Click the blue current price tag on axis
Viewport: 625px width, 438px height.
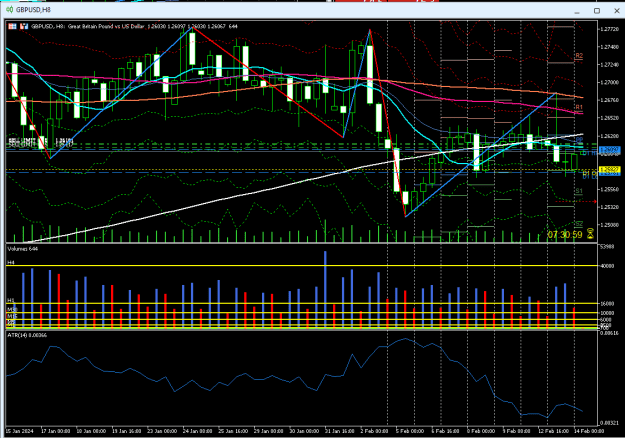[x=609, y=149]
